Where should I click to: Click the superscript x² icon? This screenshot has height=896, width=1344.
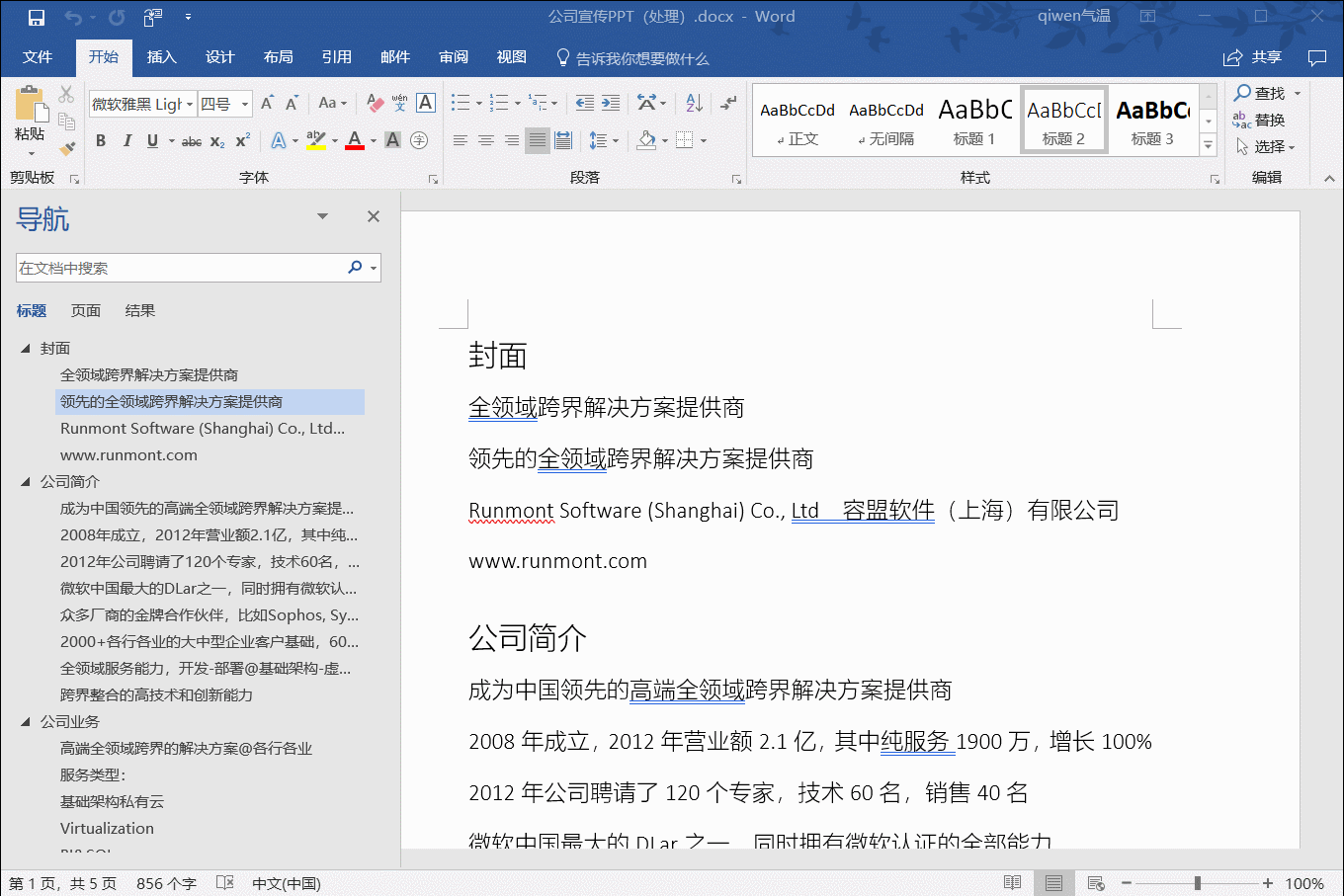click(242, 141)
